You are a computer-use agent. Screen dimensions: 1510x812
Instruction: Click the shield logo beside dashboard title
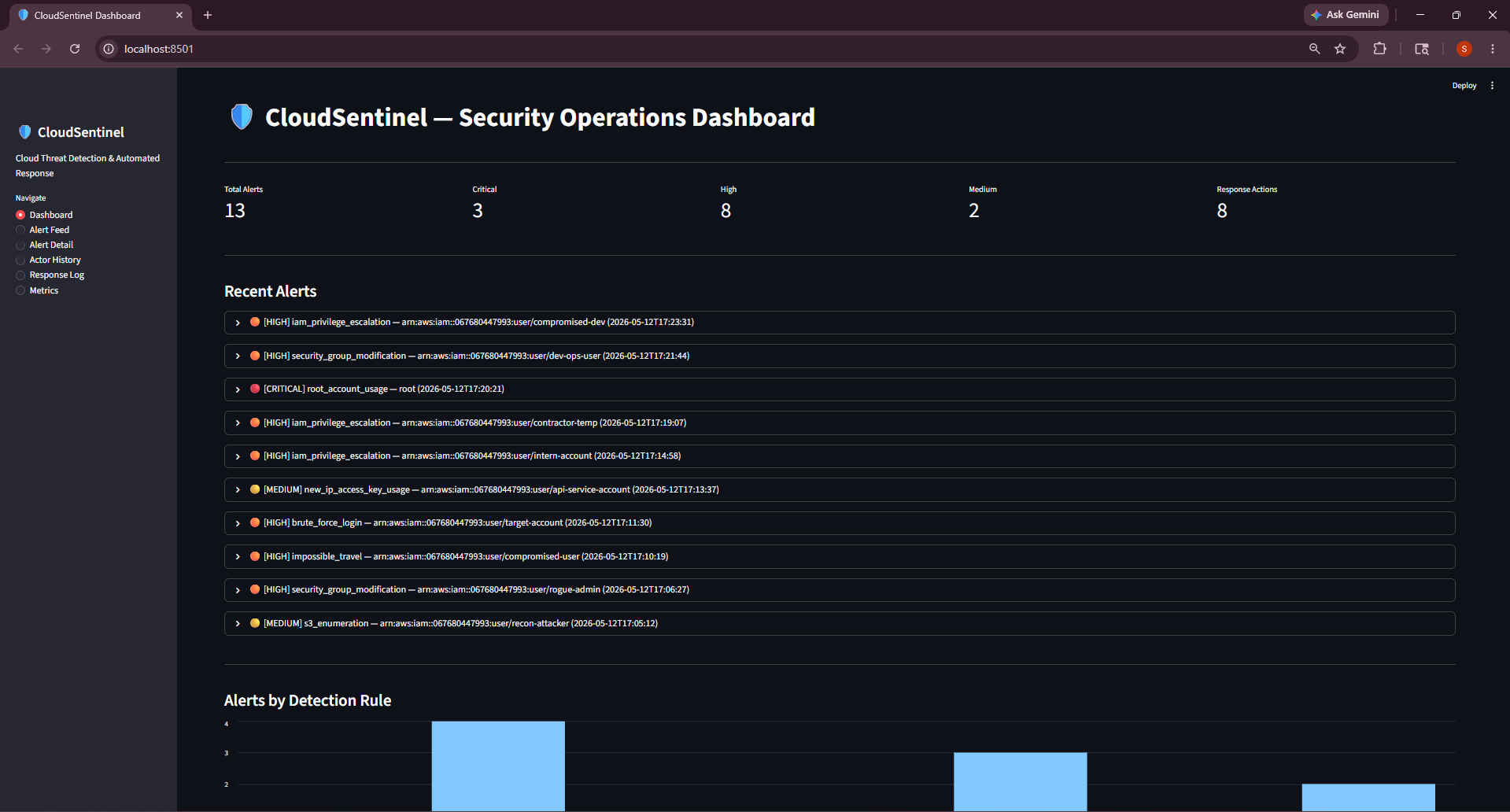(x=242, y=116)
